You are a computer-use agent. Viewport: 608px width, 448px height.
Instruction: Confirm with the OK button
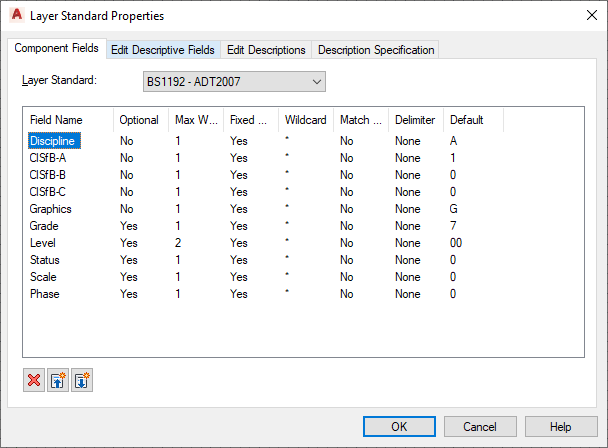399,427
